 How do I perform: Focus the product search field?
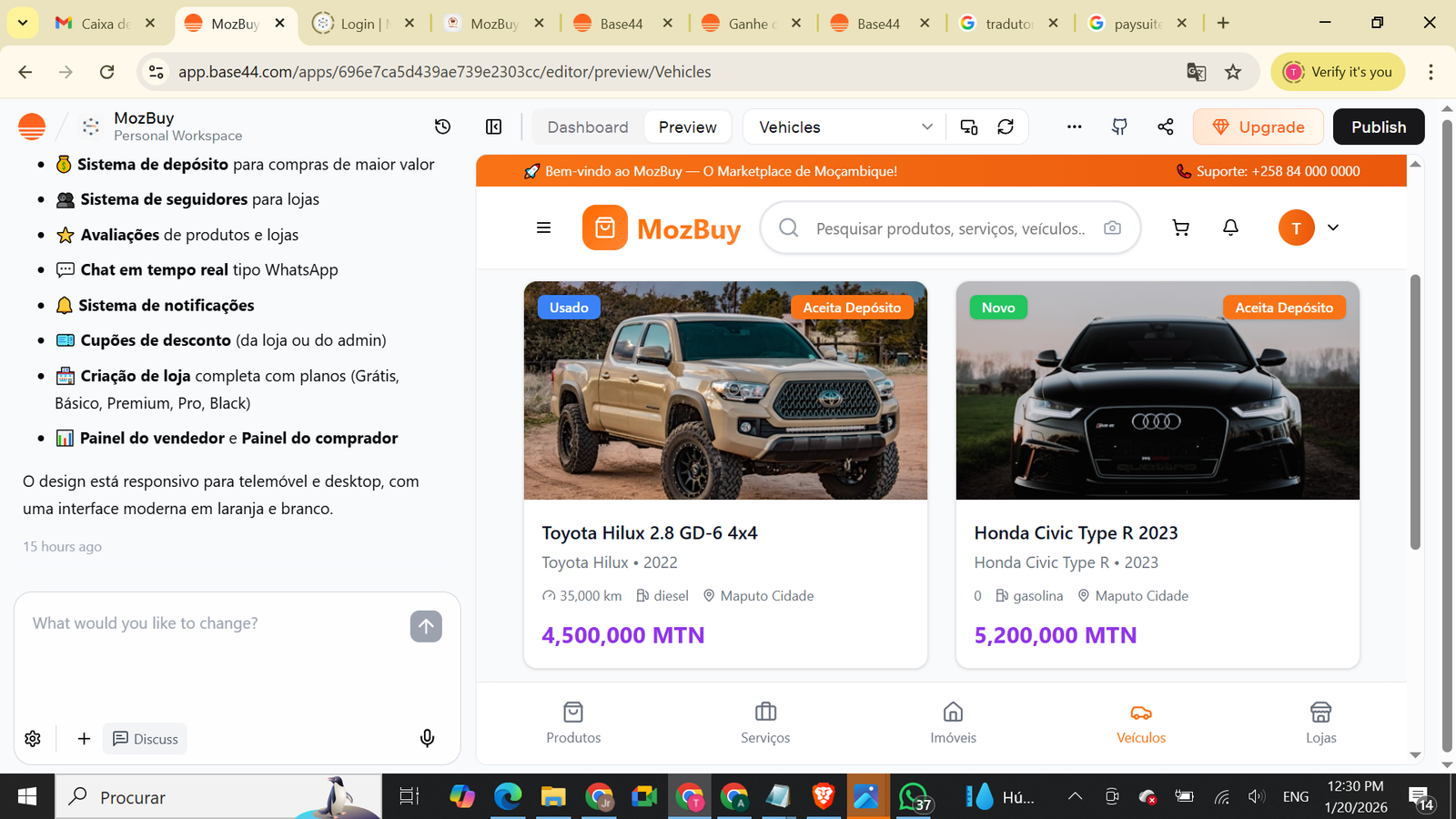coord(950,228)
